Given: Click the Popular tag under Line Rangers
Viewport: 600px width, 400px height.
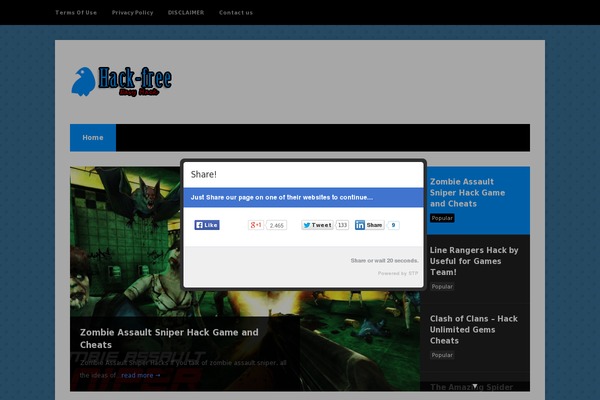Looking at the screenshot, I should click(442, 287).
